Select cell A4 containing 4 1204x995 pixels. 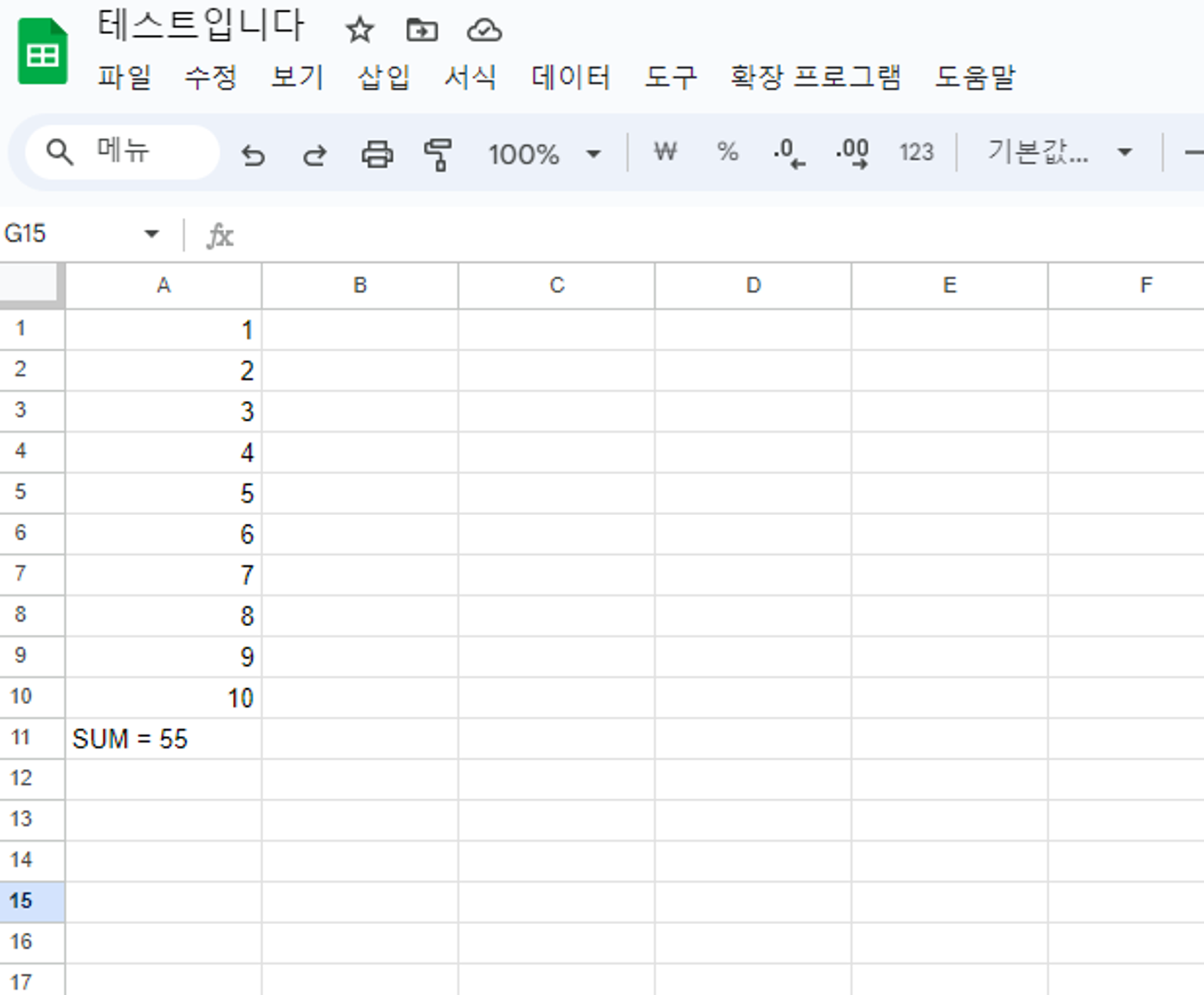coord(164,452)
